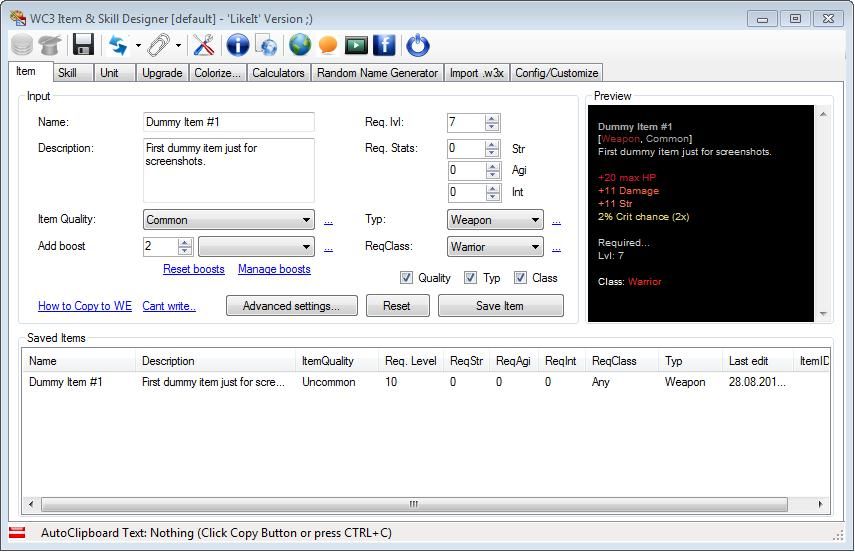Image resolution: width=855 pixels, height=552 pixels.
Task: Click the app icon in title bar
Action: [17, 19]
